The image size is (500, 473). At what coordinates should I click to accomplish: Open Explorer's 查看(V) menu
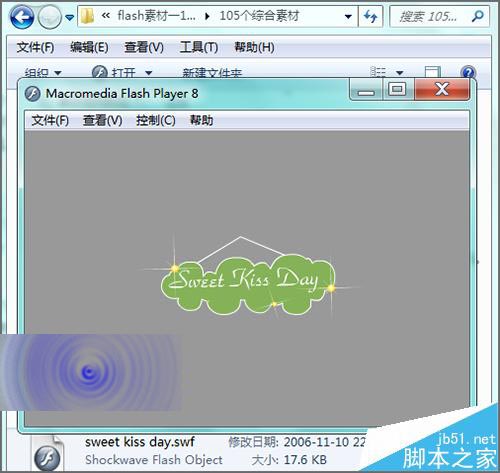click(144, 47)
